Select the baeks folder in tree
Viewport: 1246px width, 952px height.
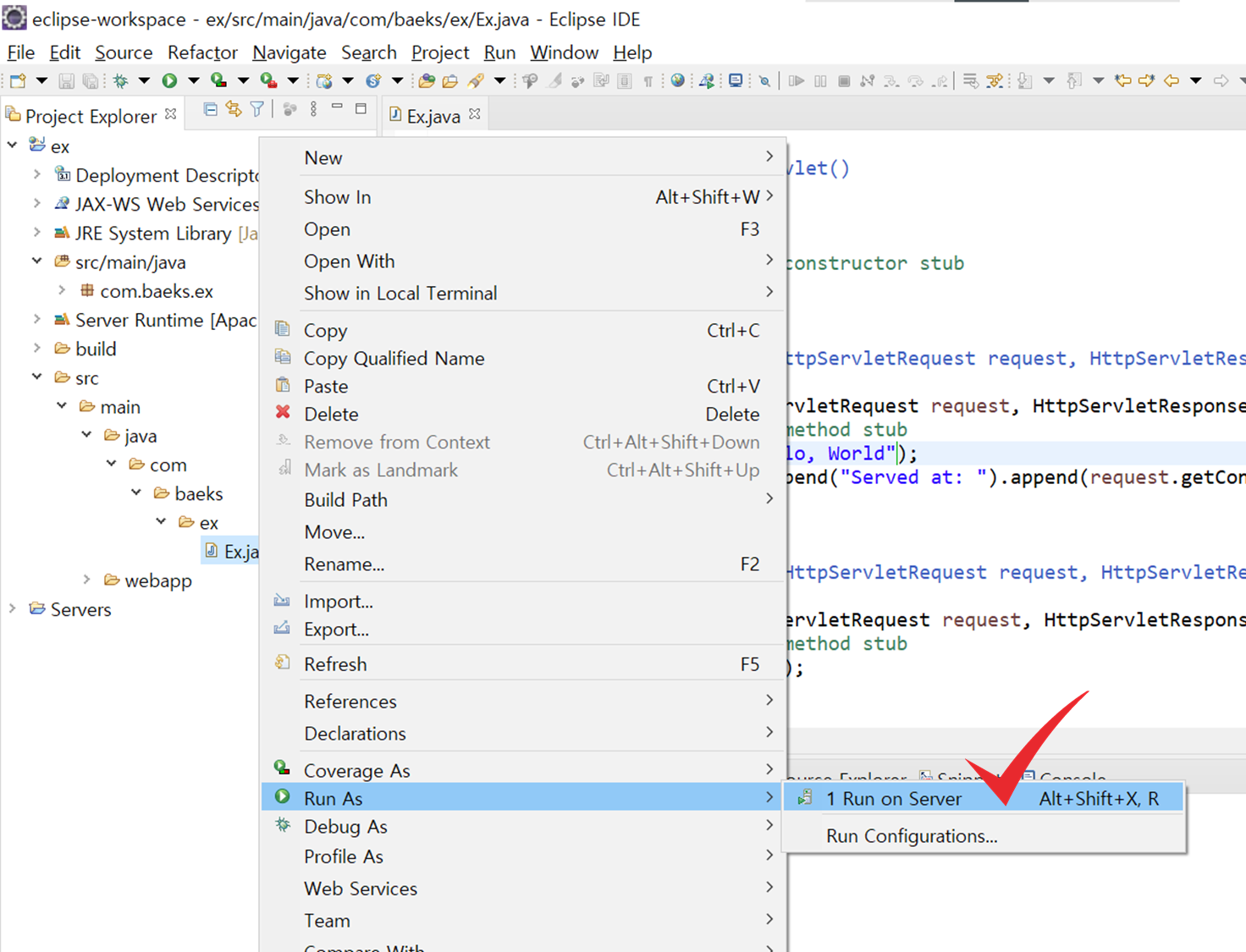click(x=188, y=493)
